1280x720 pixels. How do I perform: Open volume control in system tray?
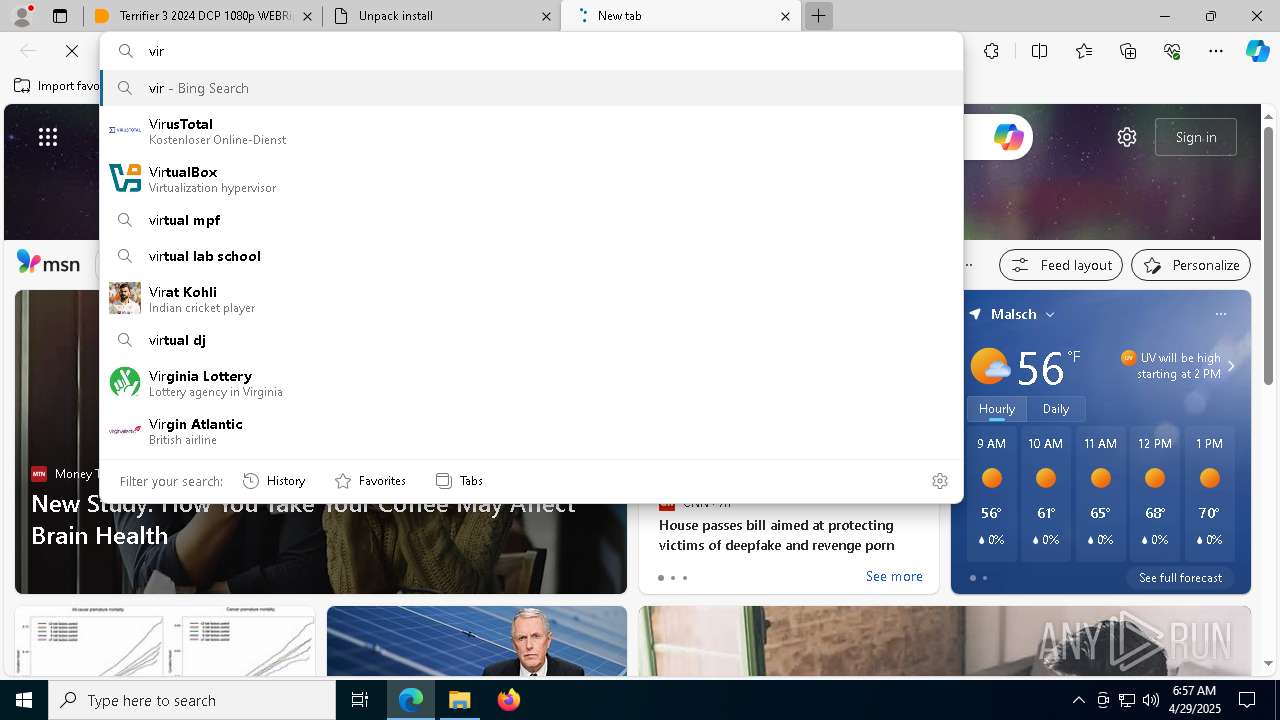tap(1151, 700)
